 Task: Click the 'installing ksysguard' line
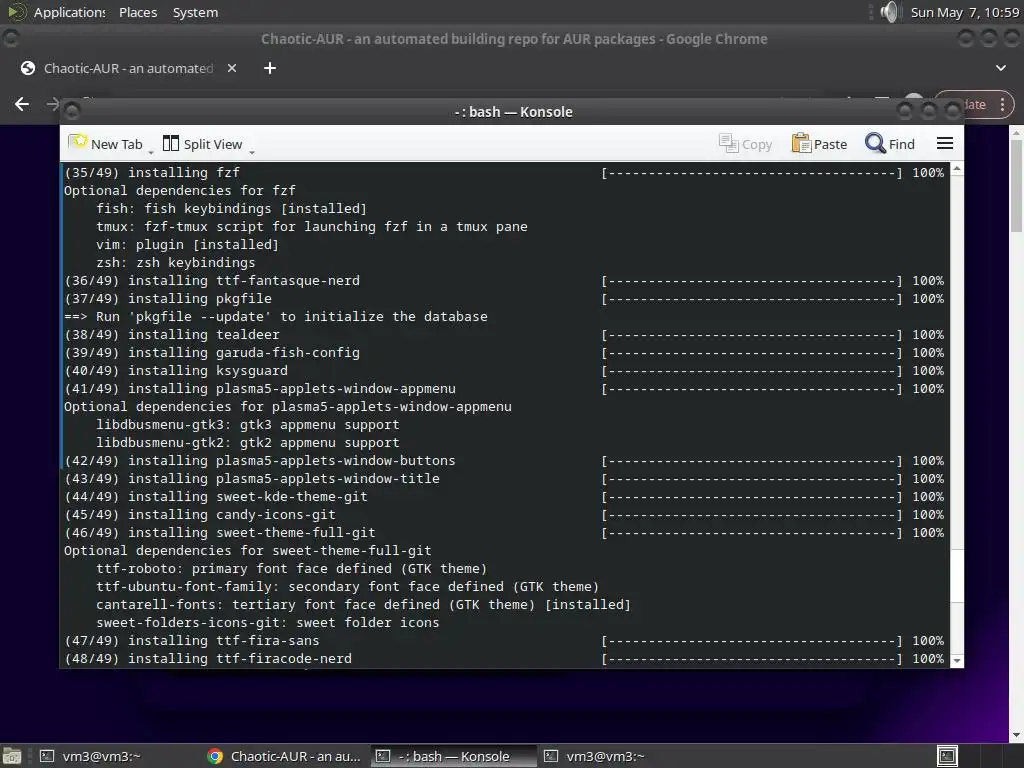click(176, 370)
